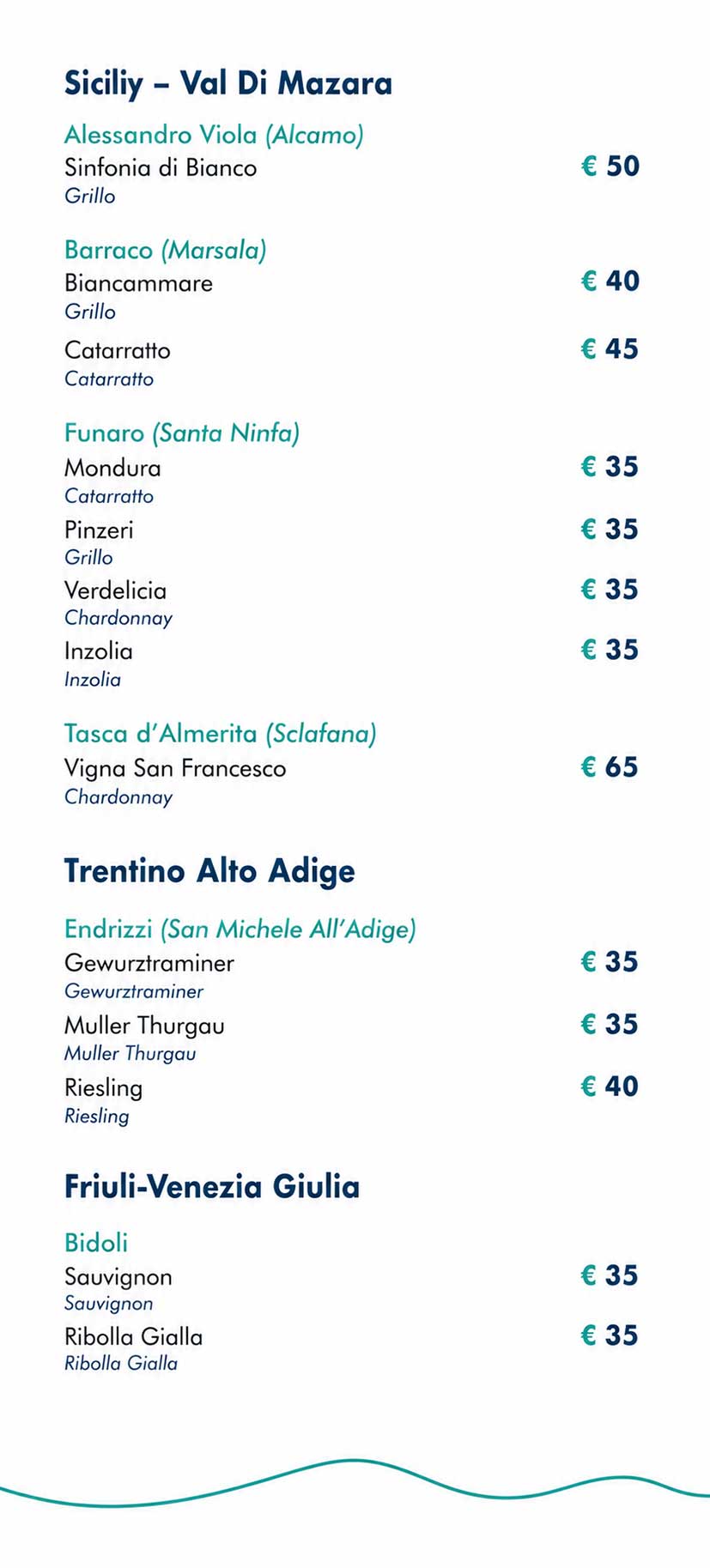Click the € 65 price

pyautogui.click(x=610, y=766)
